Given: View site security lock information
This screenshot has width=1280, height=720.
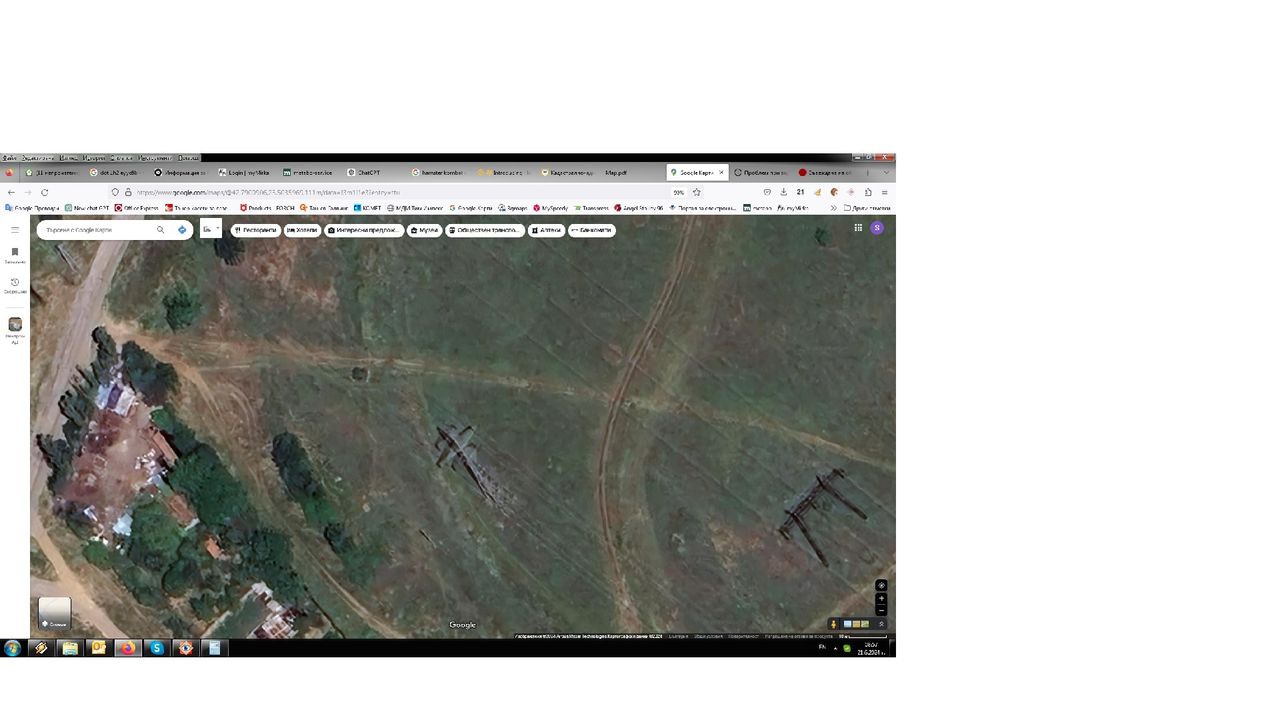Looking at the screenshot, I should (128, 192).
